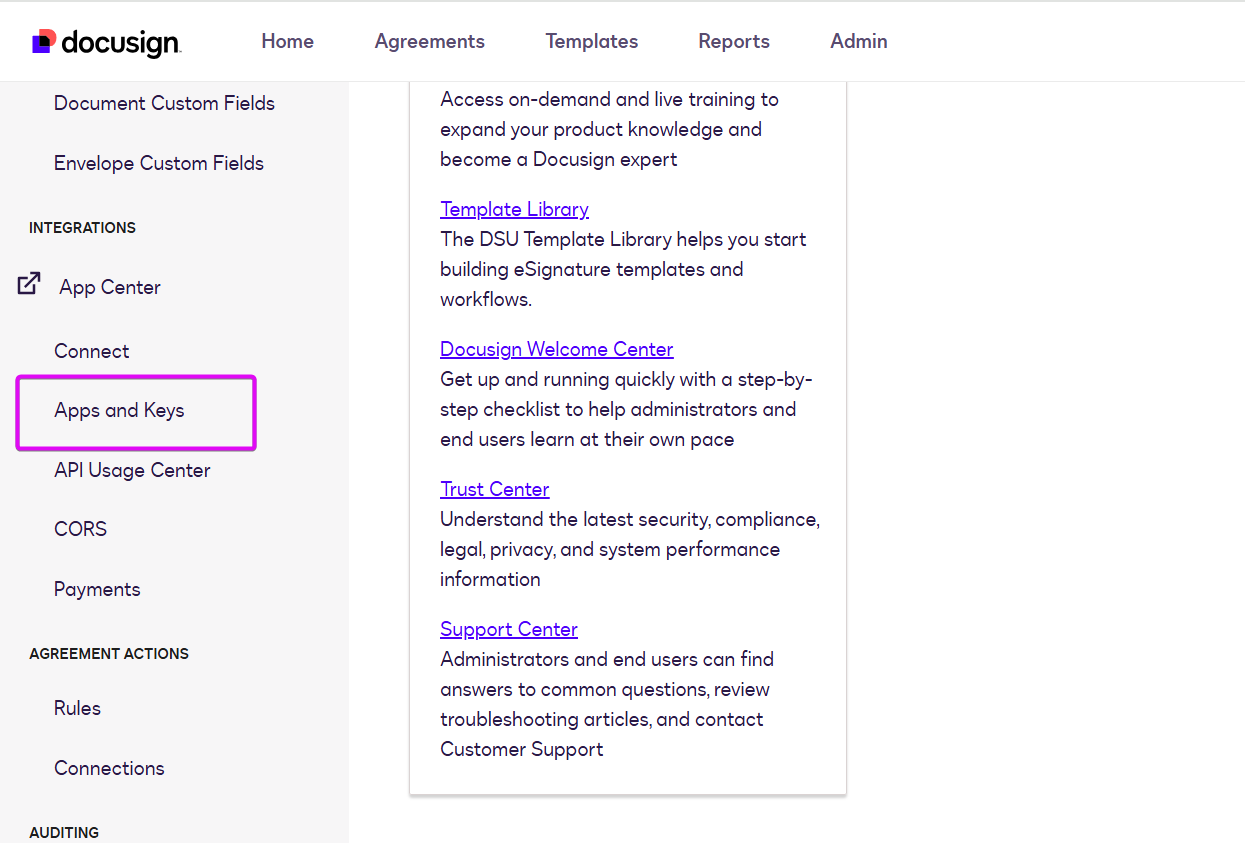Go to the Admin section
Screen dimensions: 1245x843
point(858,41)
